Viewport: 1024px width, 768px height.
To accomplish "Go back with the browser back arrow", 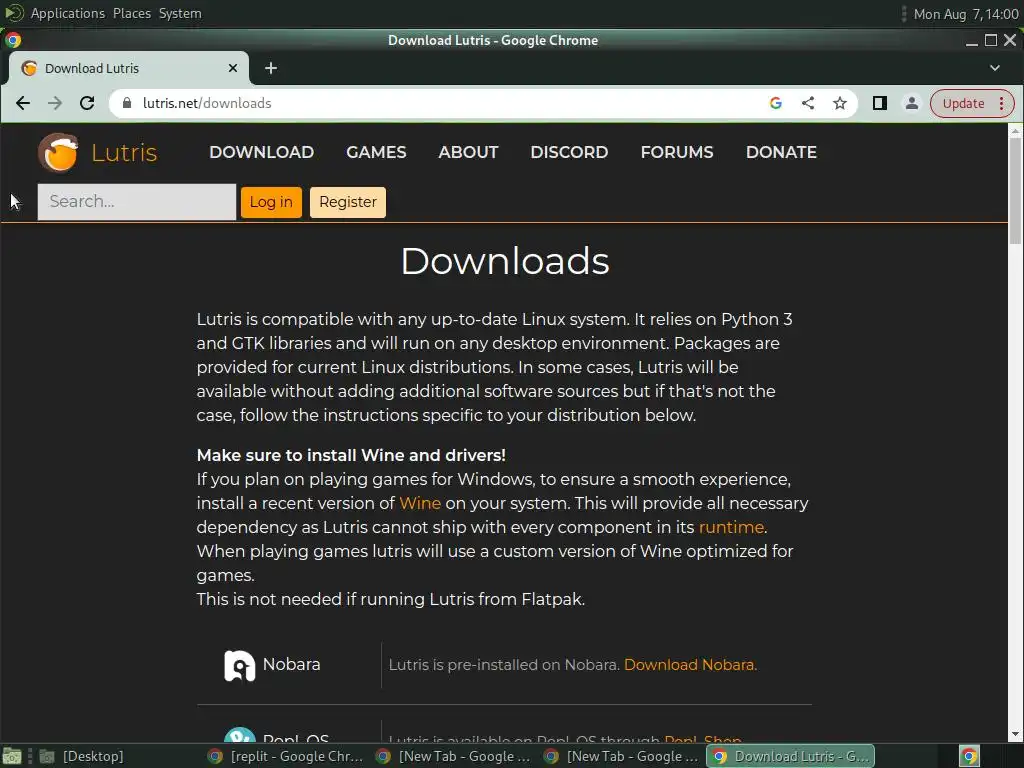I will 23,103.
